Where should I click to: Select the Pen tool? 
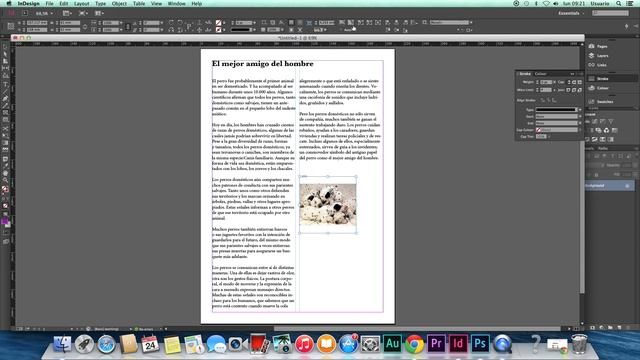tap(5, 99)
